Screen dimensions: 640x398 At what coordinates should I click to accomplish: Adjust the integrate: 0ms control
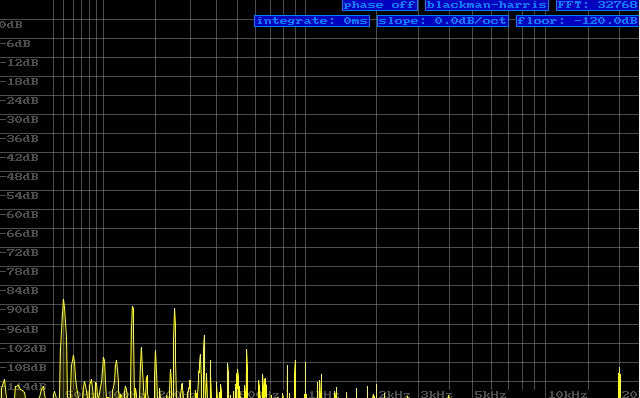312,21
